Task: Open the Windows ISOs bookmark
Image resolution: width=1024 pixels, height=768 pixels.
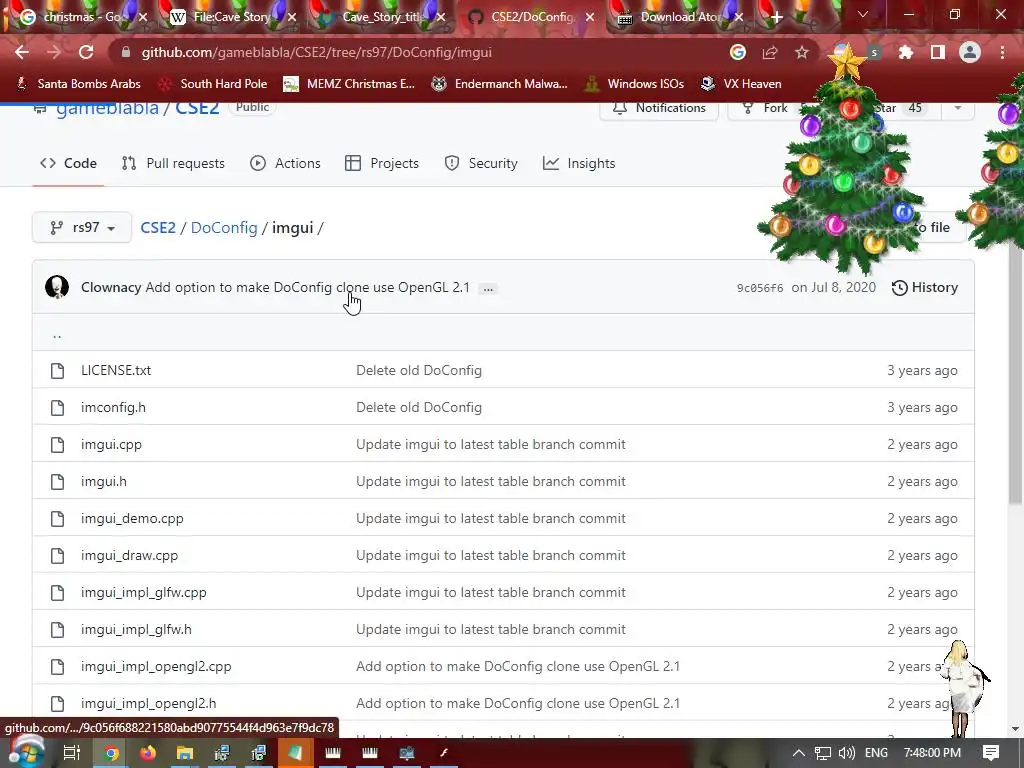Action: click(635, 84)
